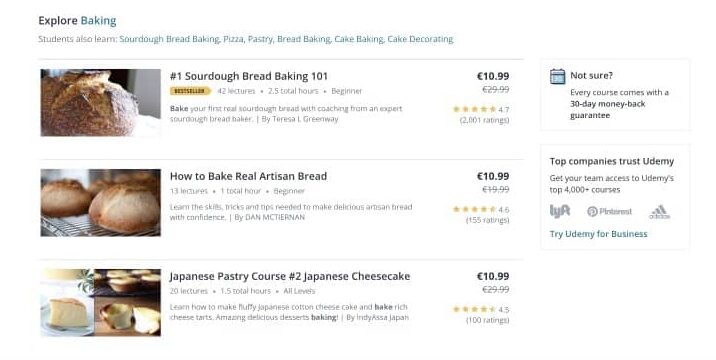Image resolution: width=716 pixels, height=360 pixels.
Task: Open the #1 Sourdough Bread Baking 101 title
Action: tap(249, 76)
